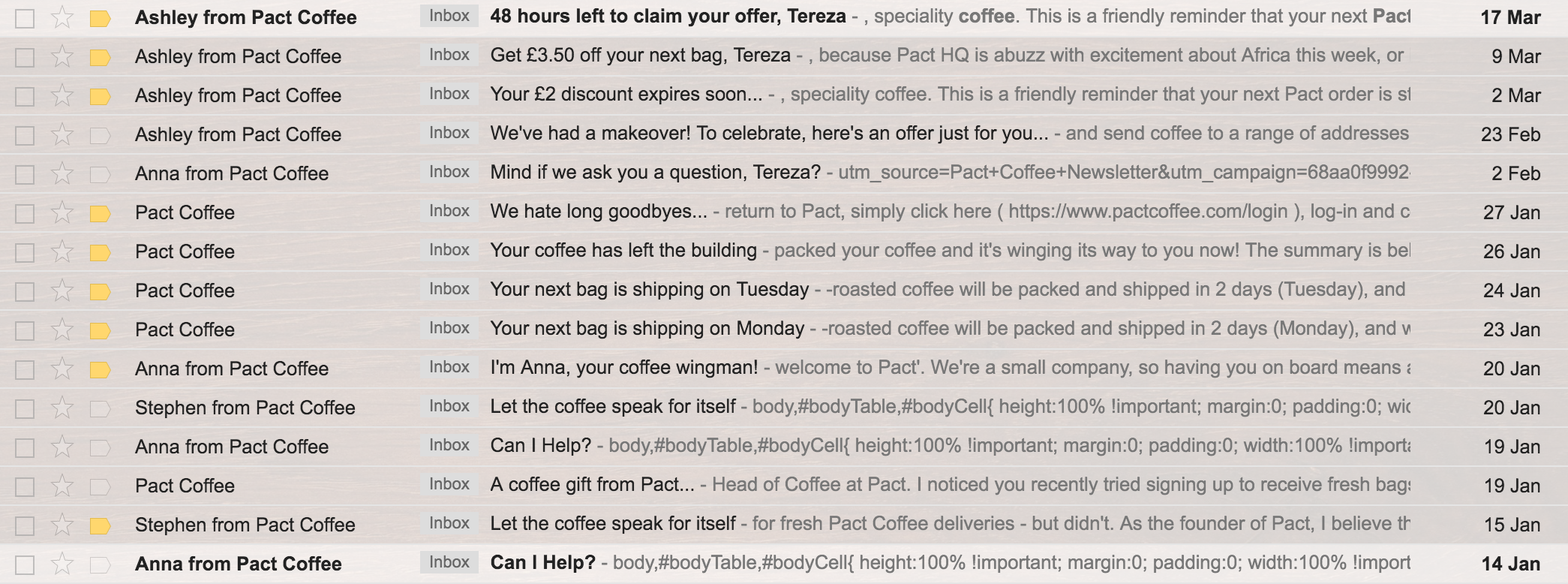Open 'Your coffee has left the building' email

pos(623,251)
